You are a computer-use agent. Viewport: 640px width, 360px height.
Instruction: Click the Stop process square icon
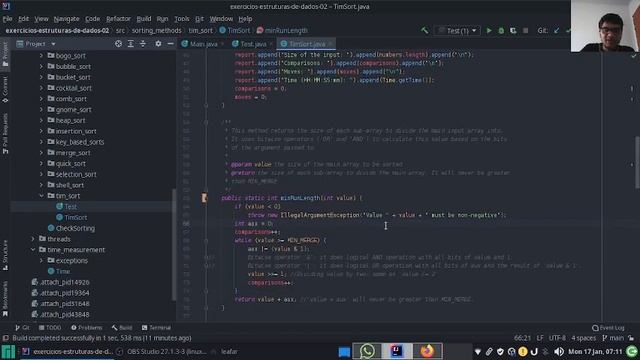(x=526, y=31)
